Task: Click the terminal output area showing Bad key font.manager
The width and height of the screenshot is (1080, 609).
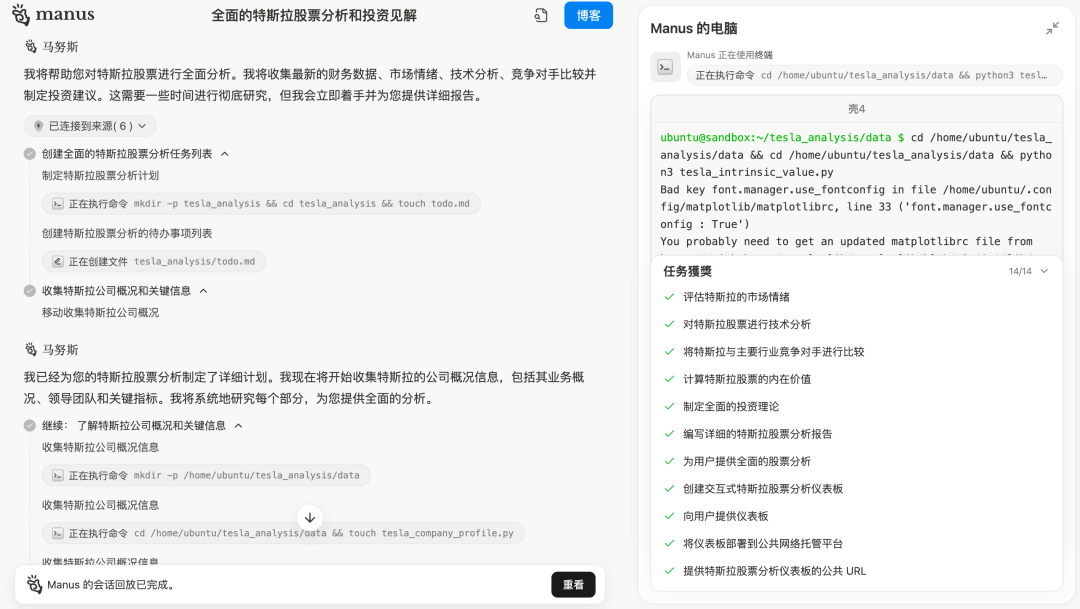Action: (856, 207)
